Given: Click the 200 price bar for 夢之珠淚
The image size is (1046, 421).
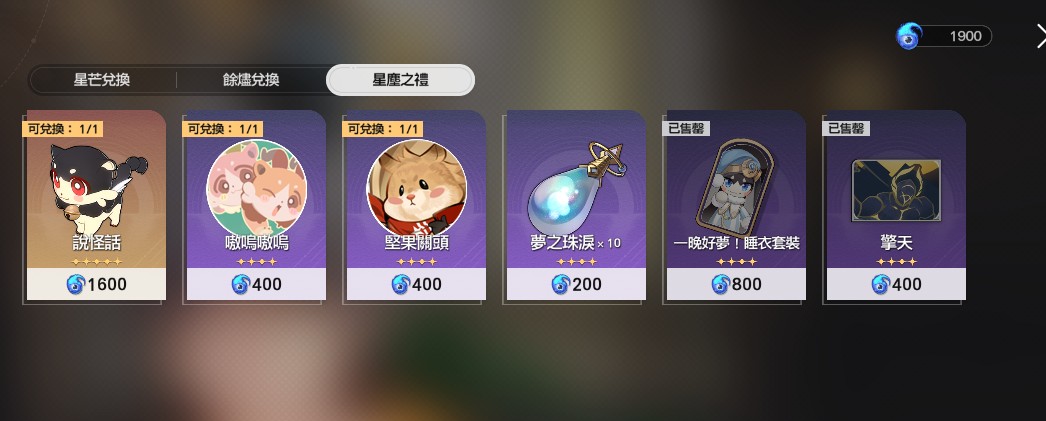Looking at the screenshot, I should pos(576,284).
